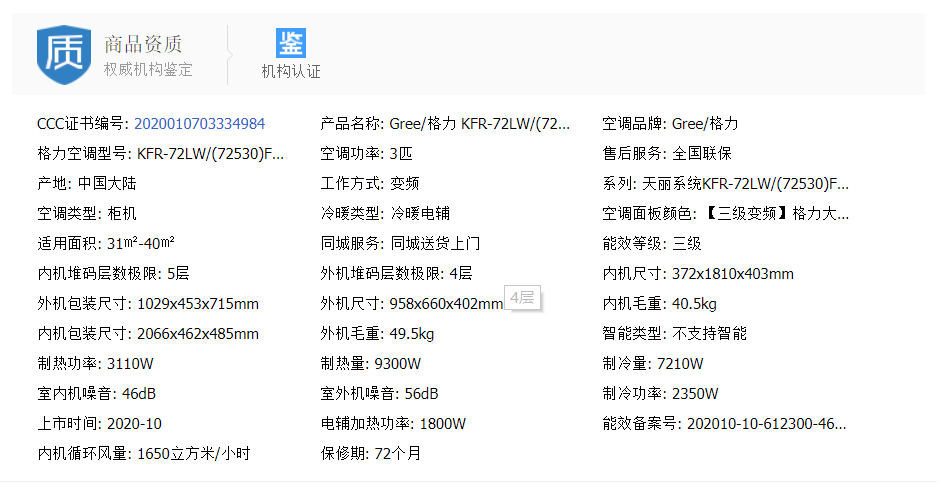Open the CCC certificate number 2020010703334984 link
Viewport: 940px width, 484px height.
[200, 124]
